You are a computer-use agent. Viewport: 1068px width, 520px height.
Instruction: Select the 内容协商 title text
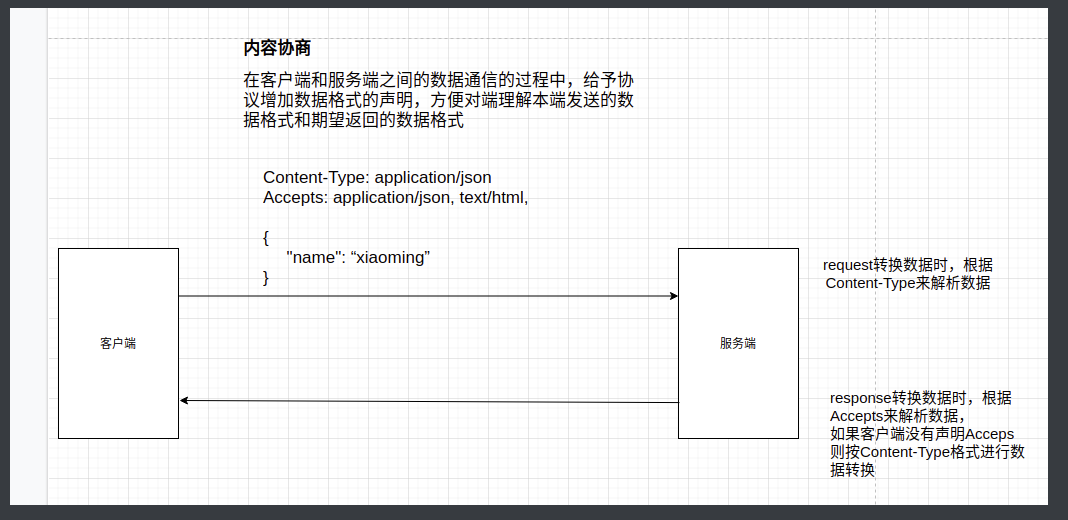pos(277,48)
